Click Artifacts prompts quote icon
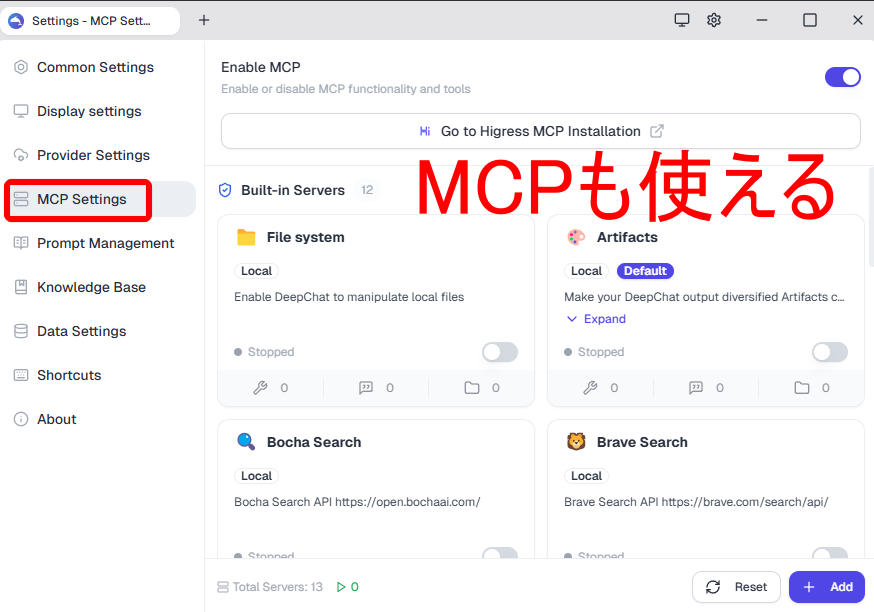The width and height of the screenshot is (874, 612). [696, 388]
